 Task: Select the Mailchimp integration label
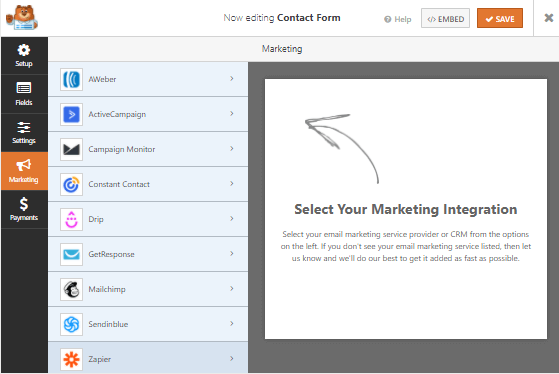[107, 289]
